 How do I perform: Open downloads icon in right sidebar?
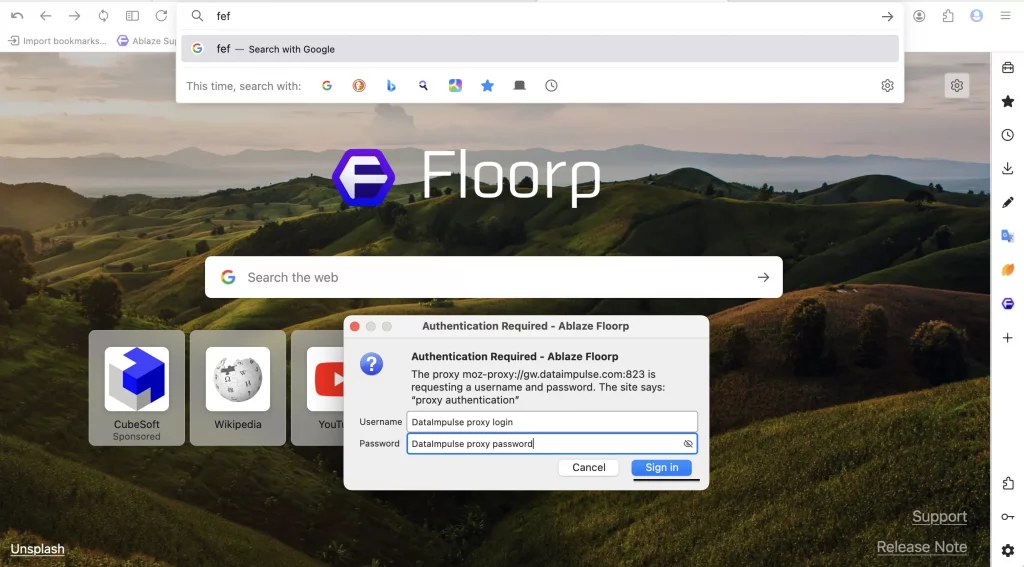click(x=1008, y=169)
